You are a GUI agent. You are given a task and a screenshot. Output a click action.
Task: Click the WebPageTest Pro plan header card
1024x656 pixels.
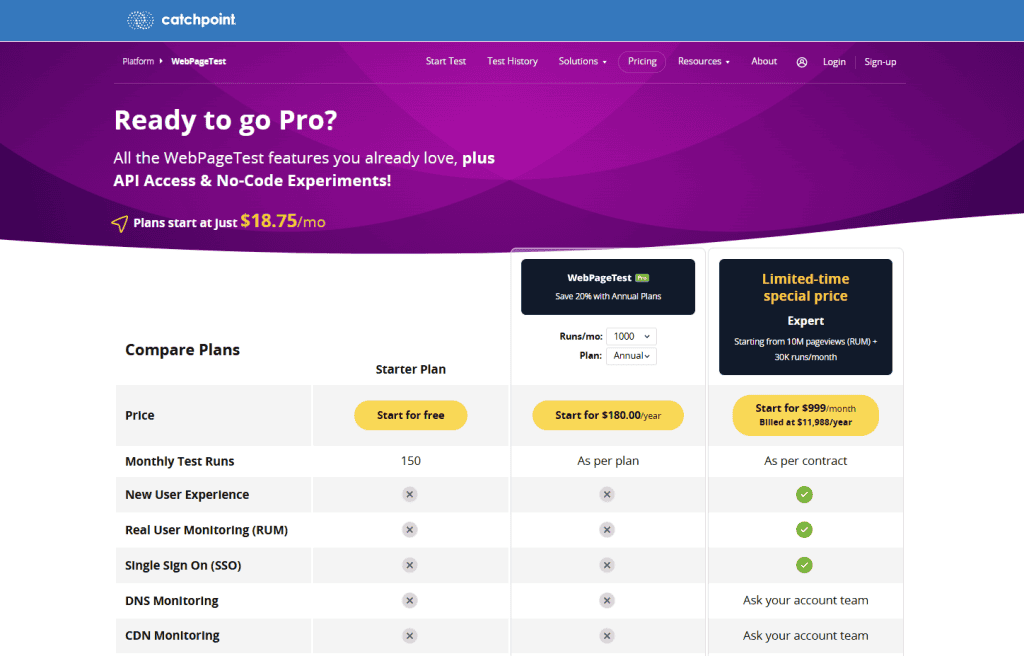pos(608,287)
